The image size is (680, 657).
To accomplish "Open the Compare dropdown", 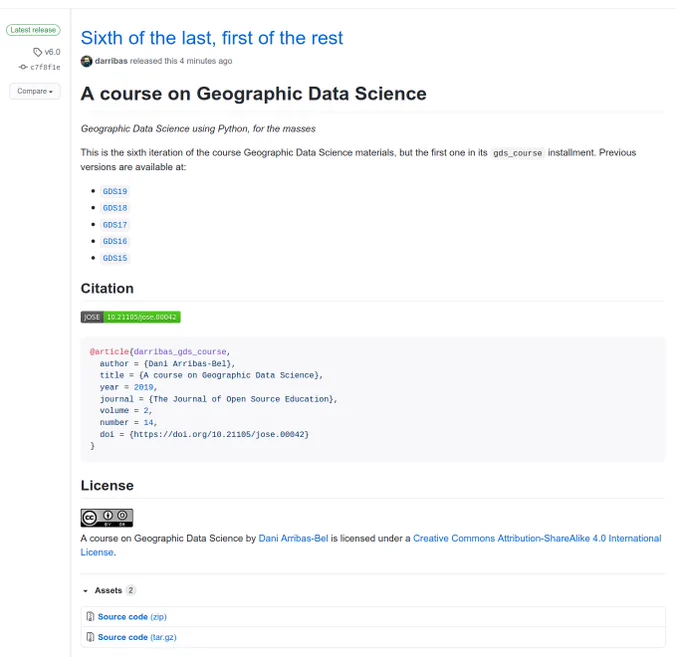I will (x=35, y=91).
